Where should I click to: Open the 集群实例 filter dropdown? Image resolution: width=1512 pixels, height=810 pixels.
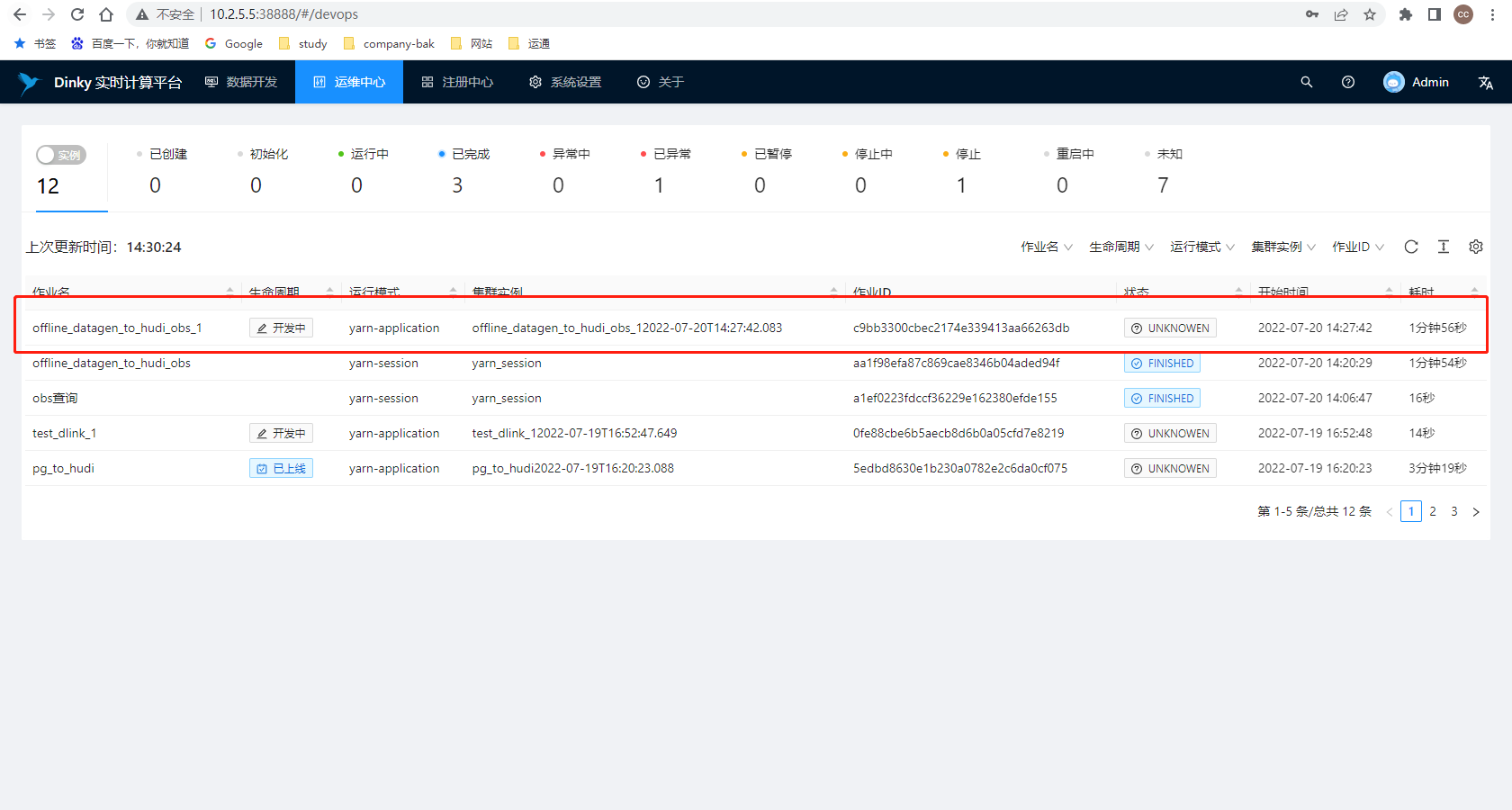1283,247
